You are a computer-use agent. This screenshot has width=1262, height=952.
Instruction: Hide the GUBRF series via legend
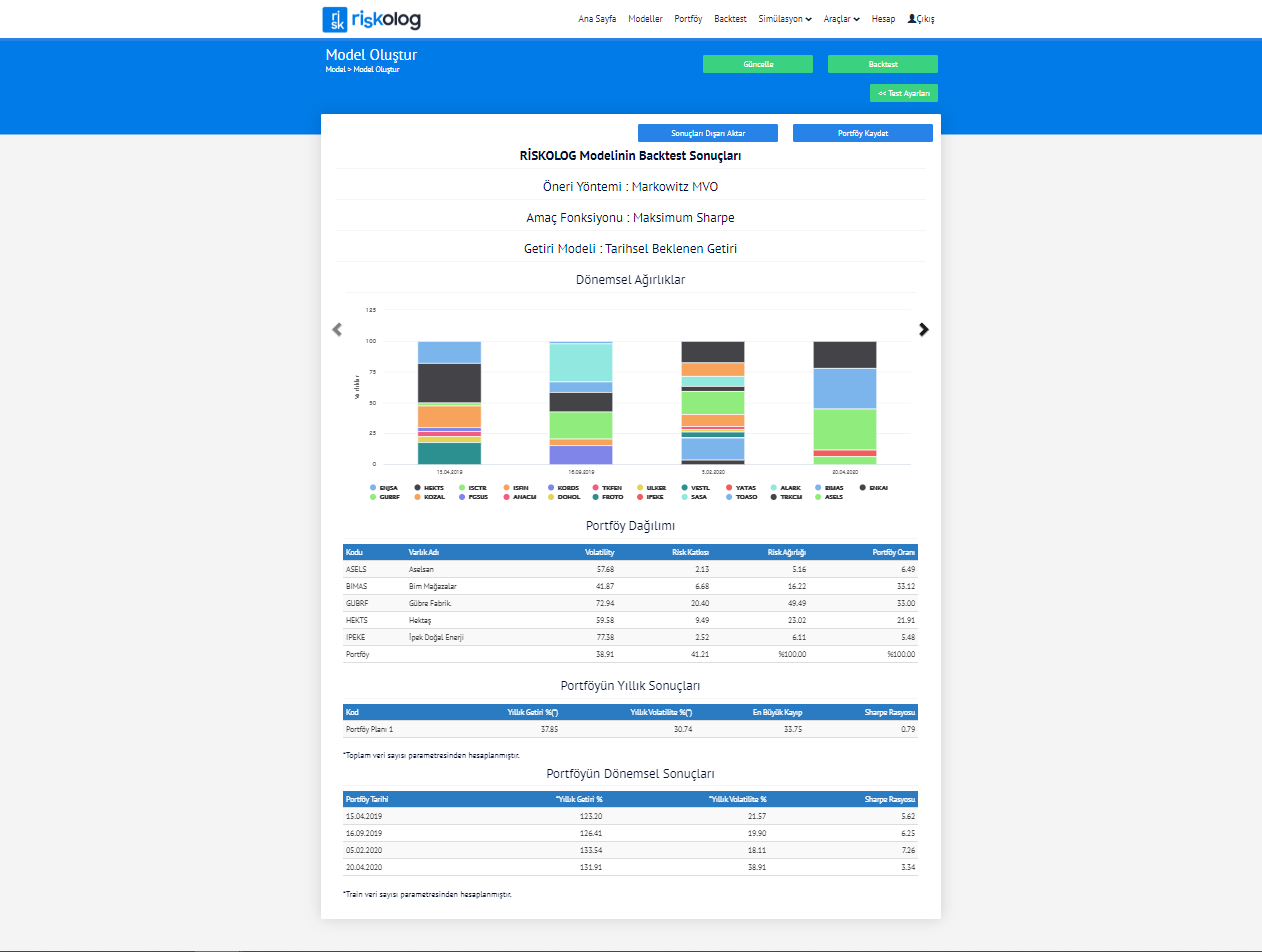pyautogui.click(x=385, y=496)
